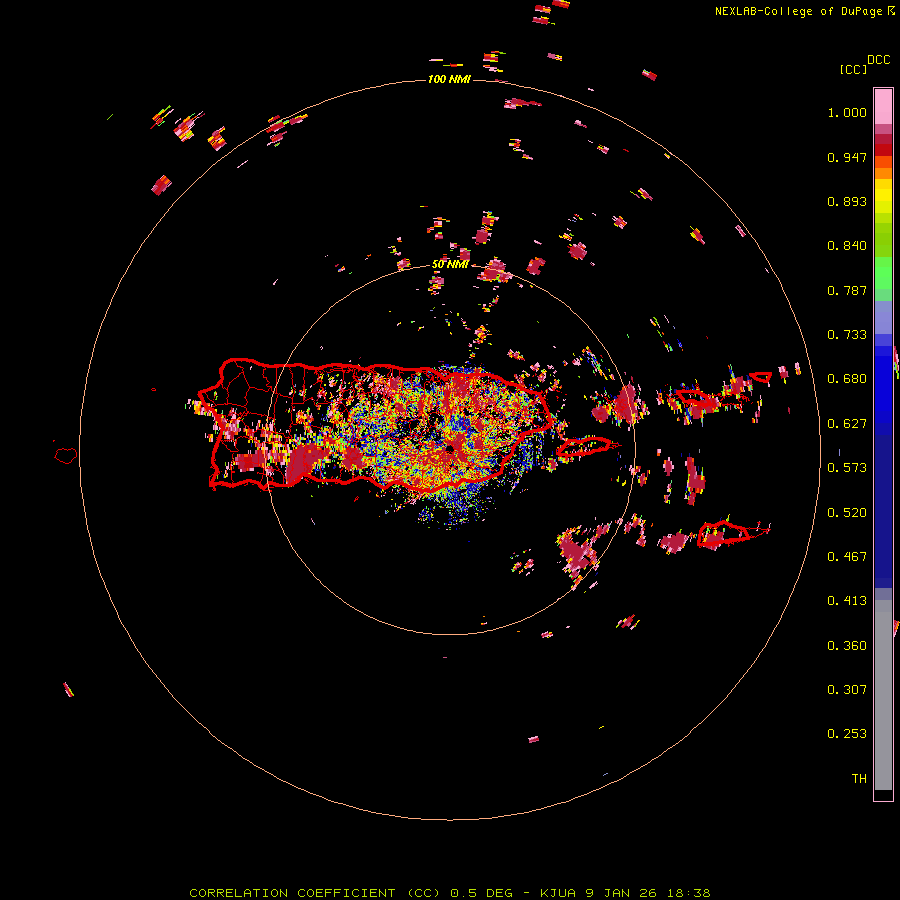
Task: Click the small Mona island outline at far left
Action: [66, 455]
